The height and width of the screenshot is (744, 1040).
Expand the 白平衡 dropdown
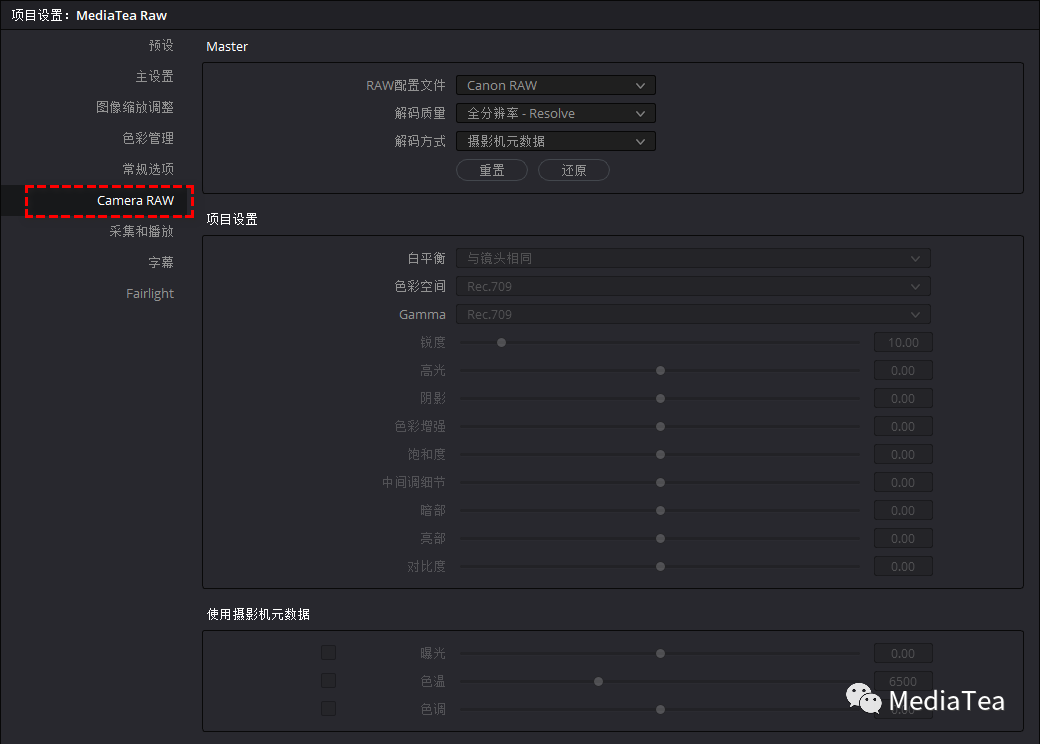pos(693,258)
